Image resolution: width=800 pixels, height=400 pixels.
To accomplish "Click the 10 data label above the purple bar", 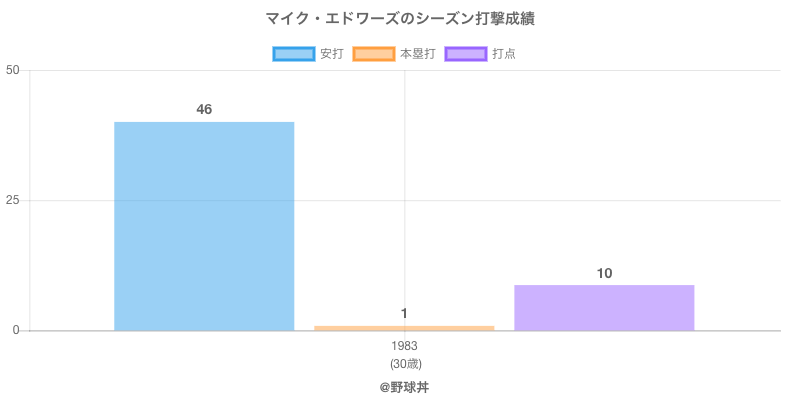I will [604, 273].
